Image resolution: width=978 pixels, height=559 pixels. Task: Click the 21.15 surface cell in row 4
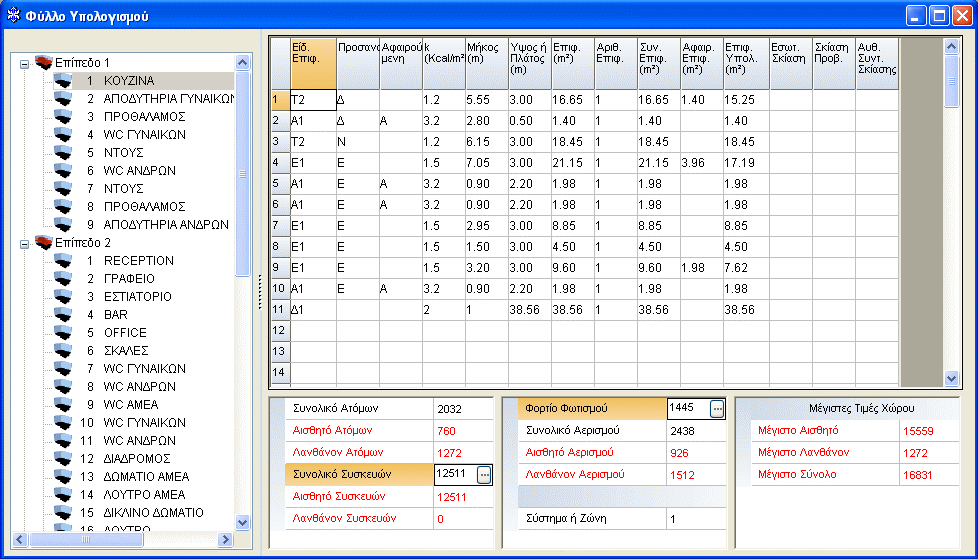[573, 163]
